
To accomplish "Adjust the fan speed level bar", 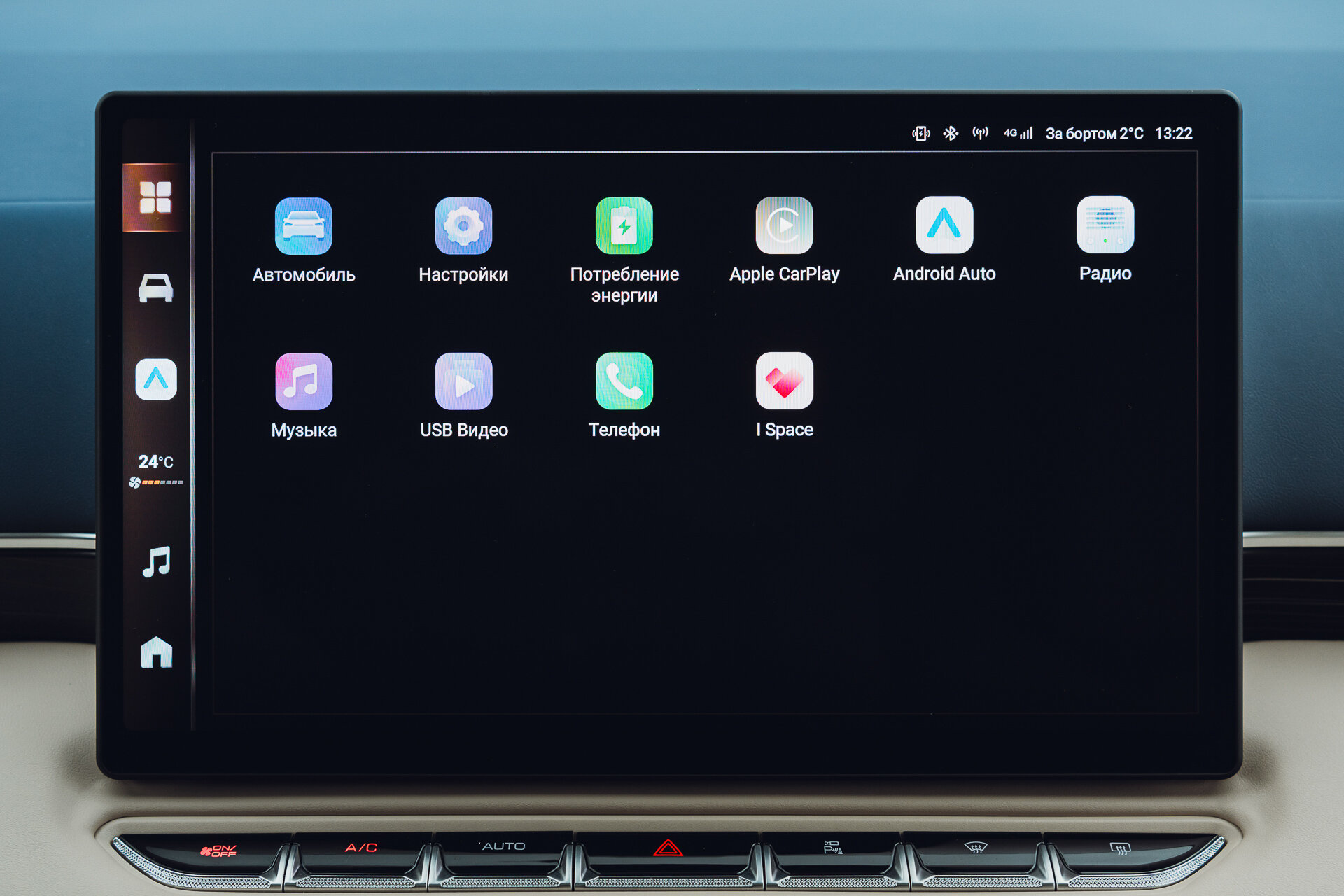I will click(x=161, y=482).
